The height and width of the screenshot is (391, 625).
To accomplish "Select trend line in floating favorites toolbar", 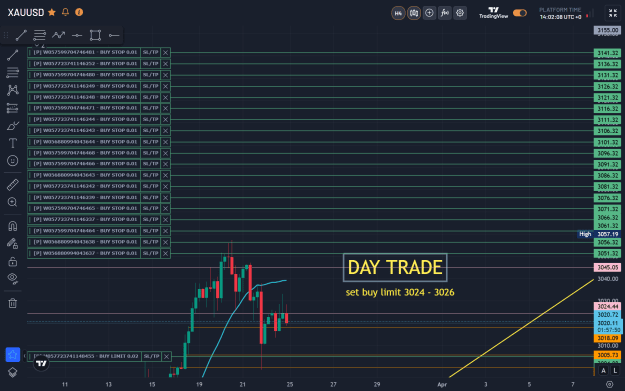I will point(21,35).
